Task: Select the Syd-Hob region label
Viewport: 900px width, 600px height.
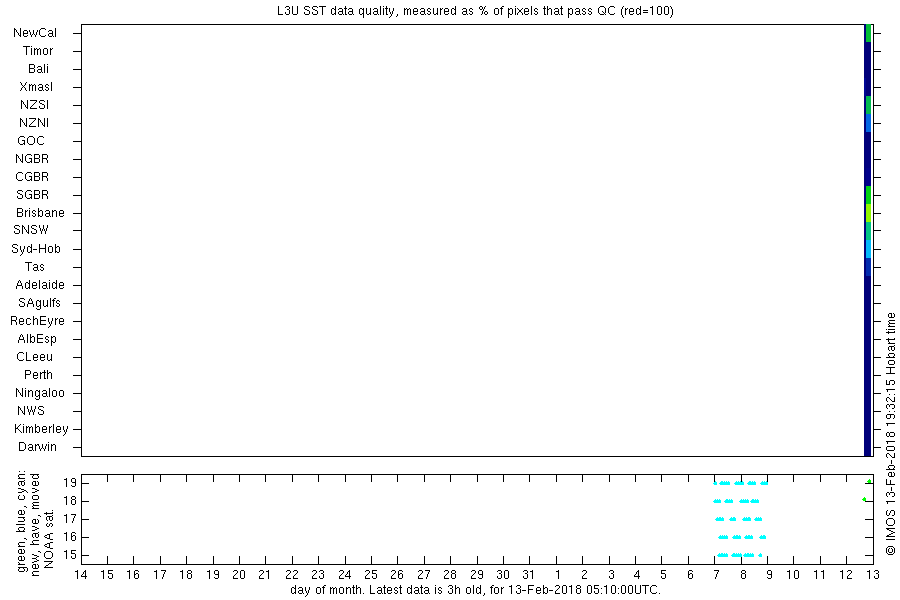Action: pyautogui.click(x=36, y=249)
